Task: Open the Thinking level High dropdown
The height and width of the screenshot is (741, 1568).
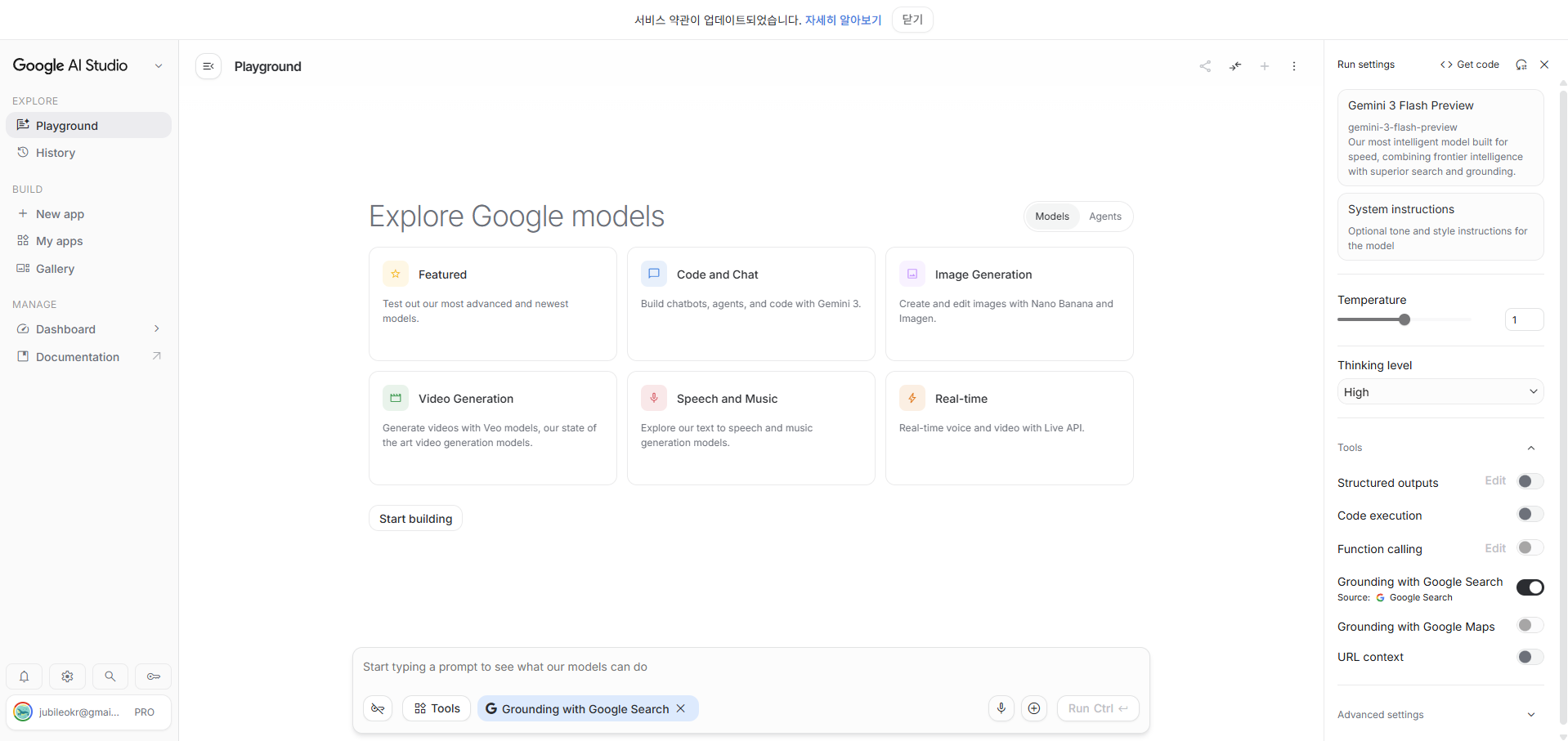Action: pos(1440,391)
